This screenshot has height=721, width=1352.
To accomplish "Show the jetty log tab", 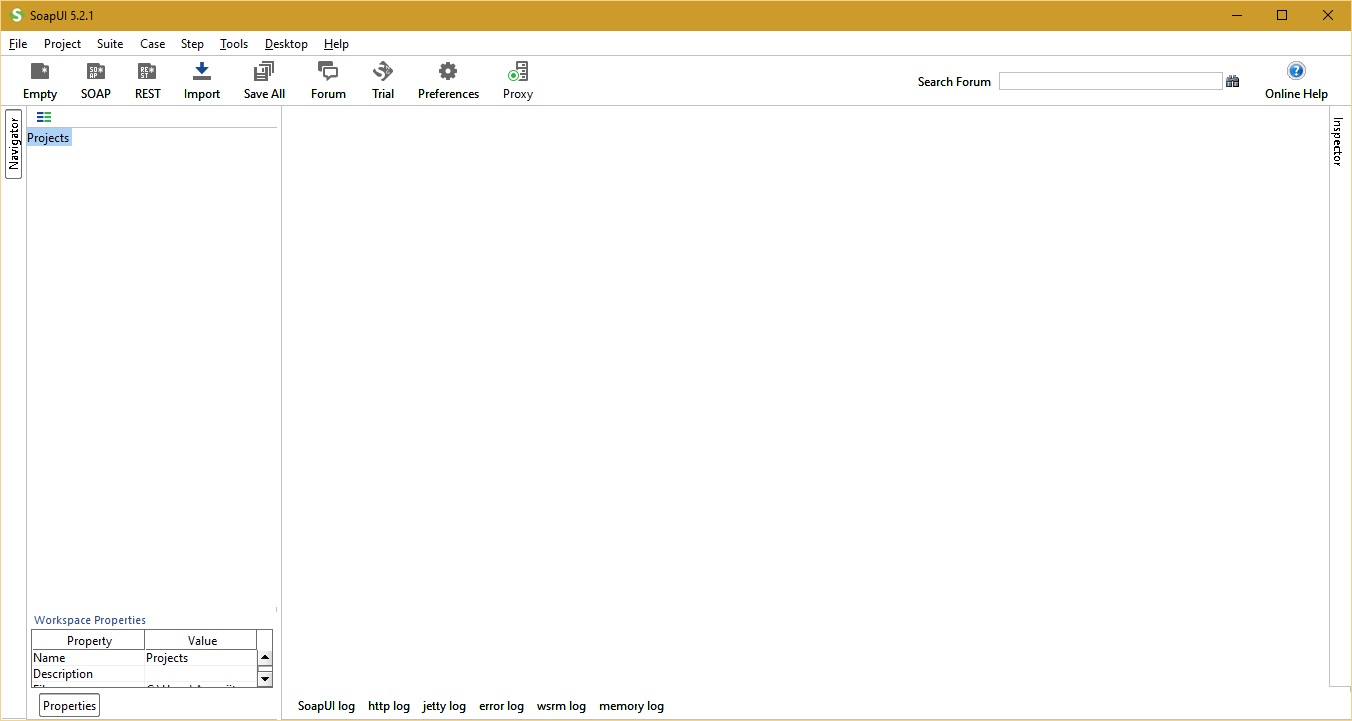I will click(444, 706).
